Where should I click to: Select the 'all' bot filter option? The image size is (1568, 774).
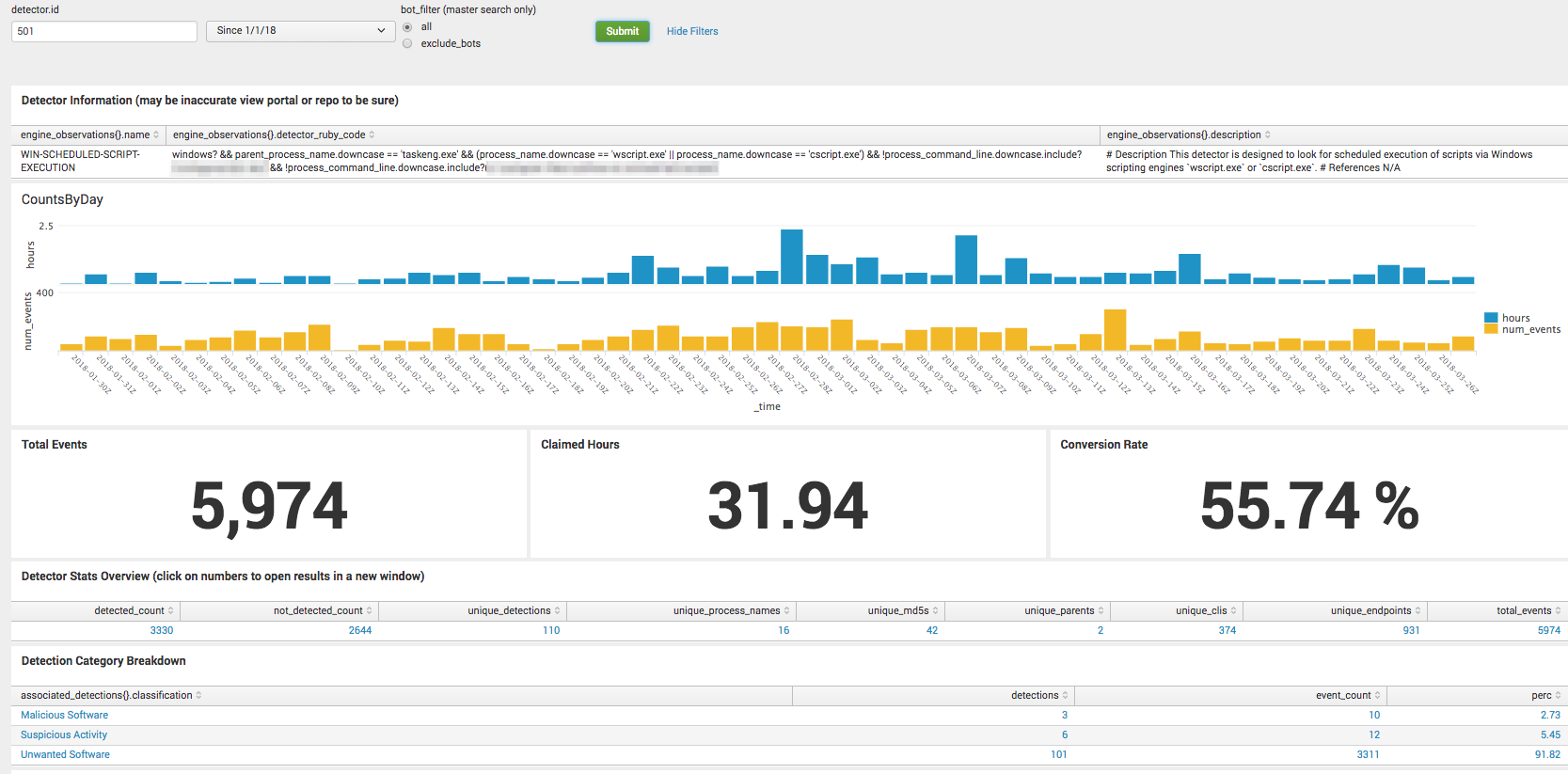tap(407, 27)
